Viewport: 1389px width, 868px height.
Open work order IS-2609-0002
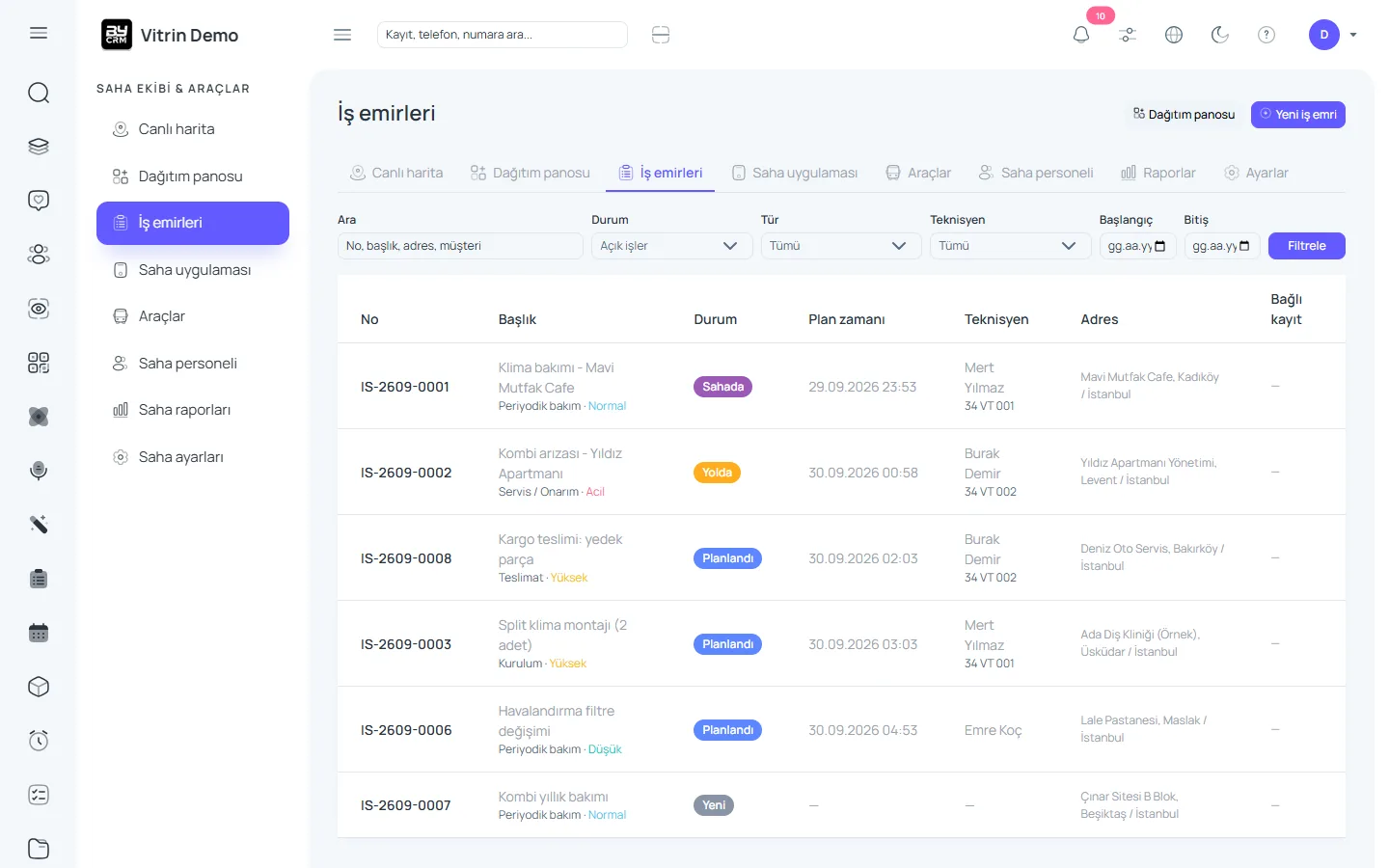[x=406, y=473]
